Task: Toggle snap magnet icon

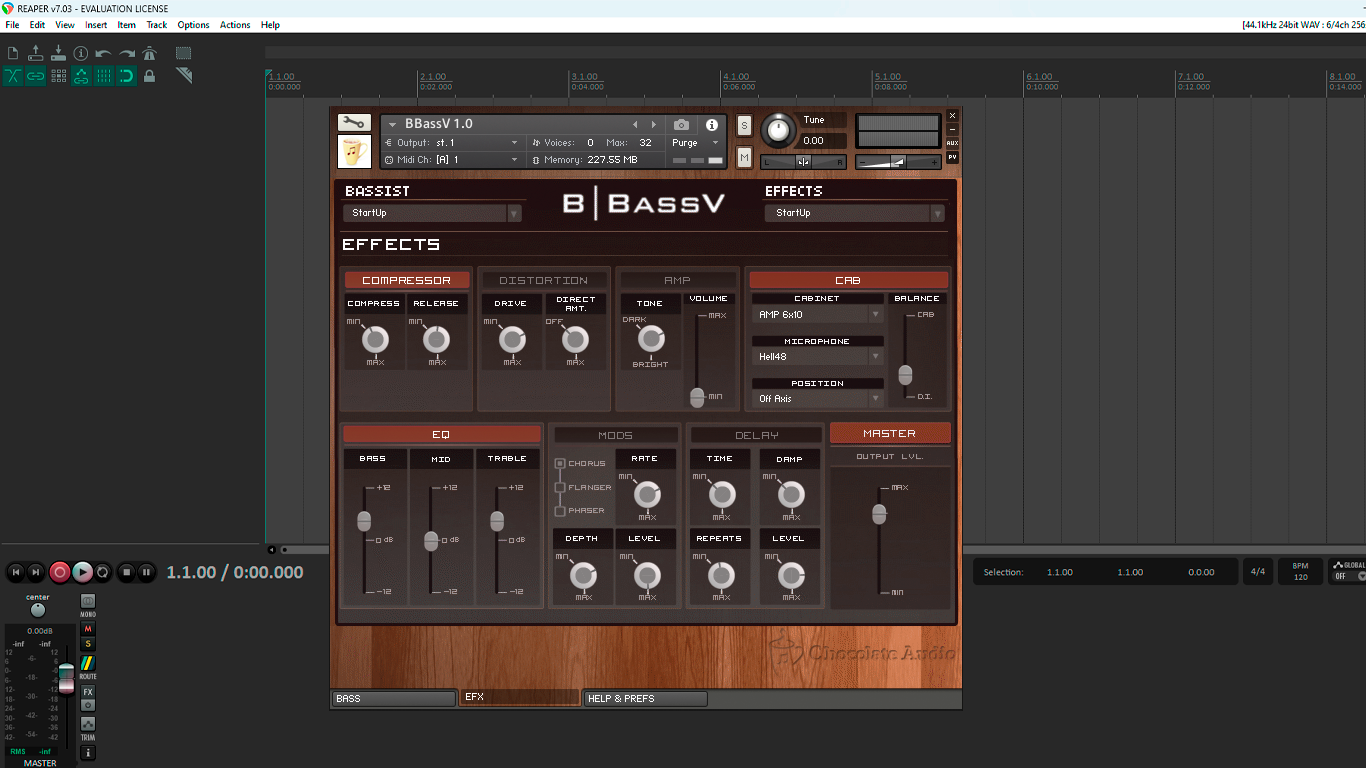Action: [127, 76]
